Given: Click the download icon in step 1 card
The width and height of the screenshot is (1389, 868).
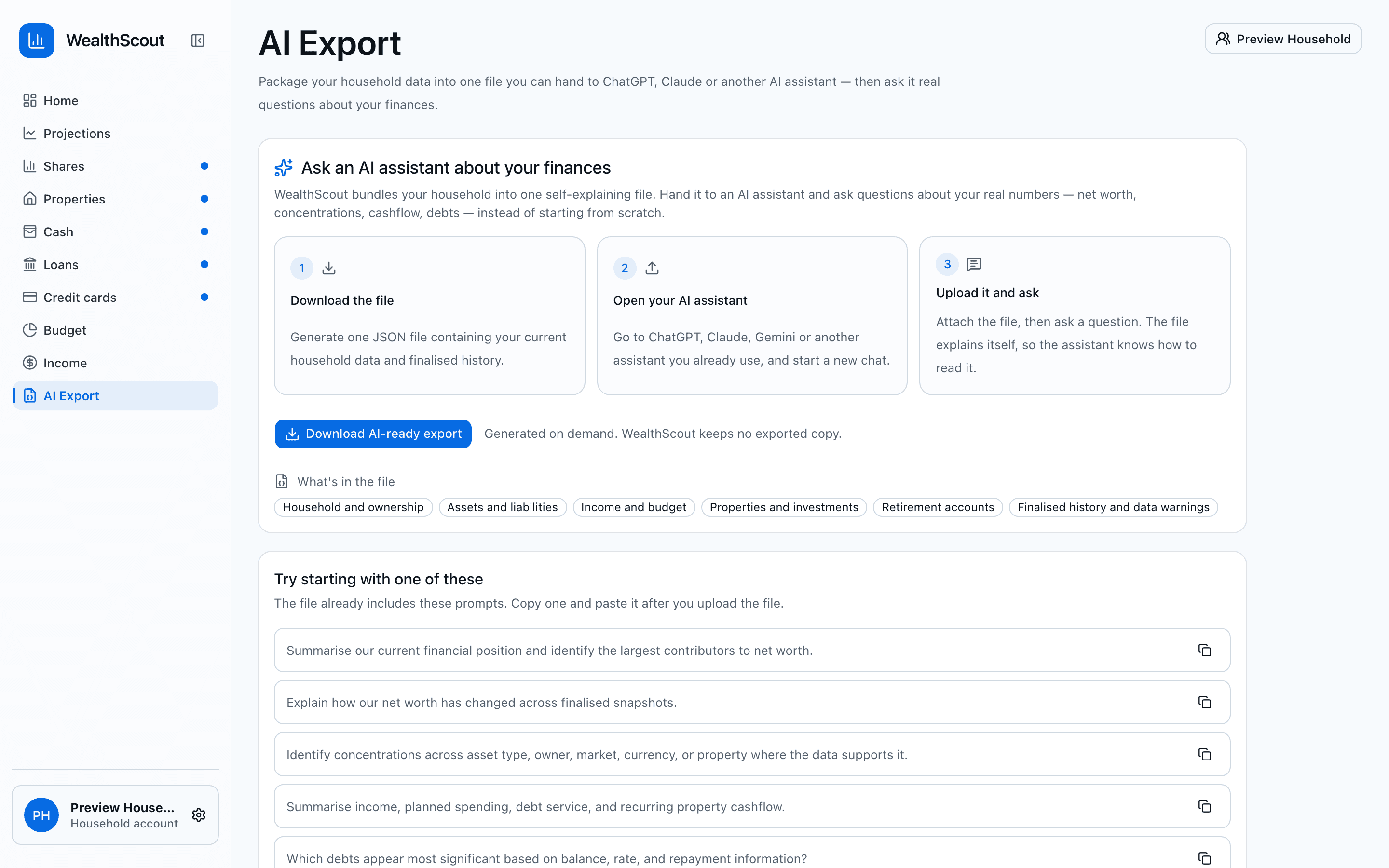Looking at the screenshot, I should click(x=329, y=268).
